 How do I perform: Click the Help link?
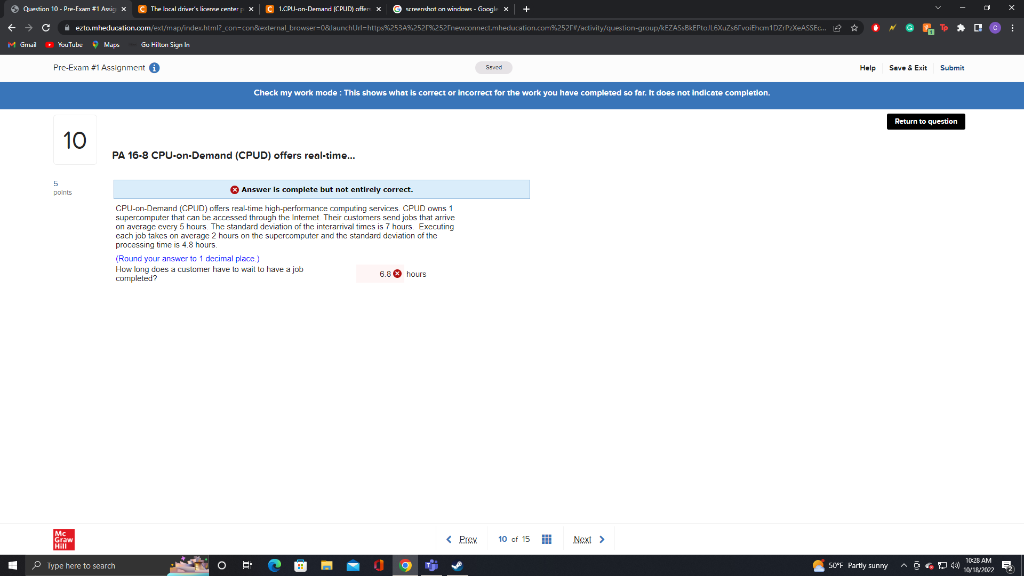pyautogui.click(x=867, y=68)
